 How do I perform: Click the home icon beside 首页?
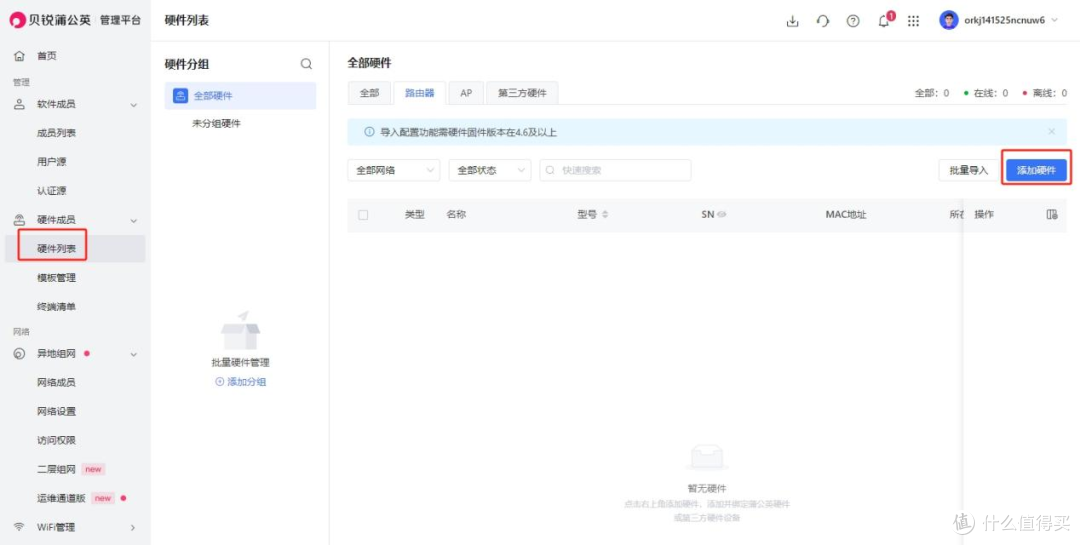pyautogui.click(x=19, y=56)
